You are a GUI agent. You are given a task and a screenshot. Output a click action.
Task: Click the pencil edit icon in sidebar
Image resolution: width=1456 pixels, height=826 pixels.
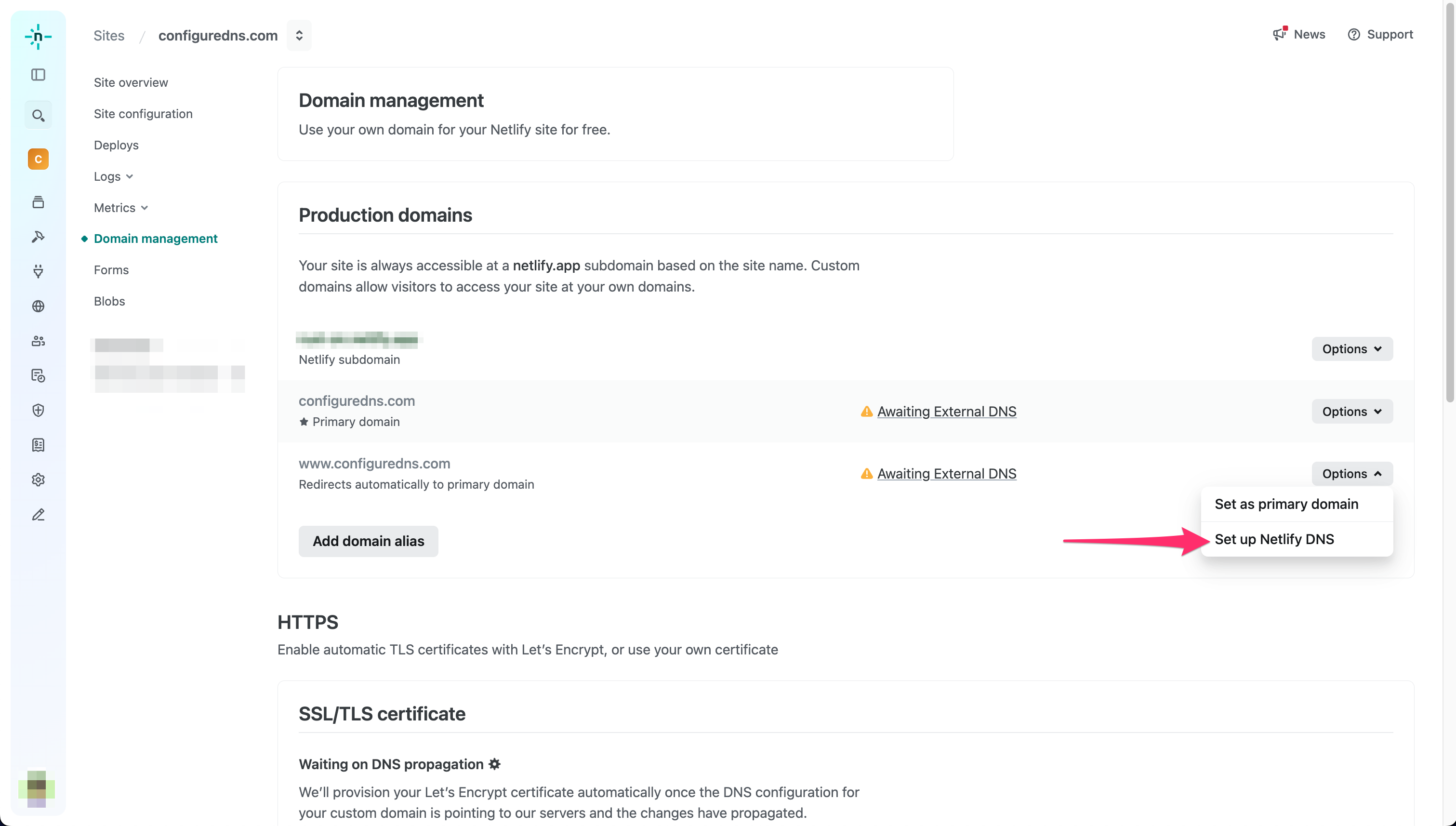point(38,515)
